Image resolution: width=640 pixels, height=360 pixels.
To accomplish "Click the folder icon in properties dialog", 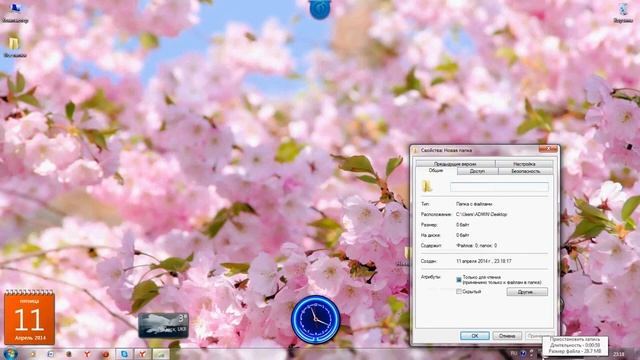I will (427, 186).
